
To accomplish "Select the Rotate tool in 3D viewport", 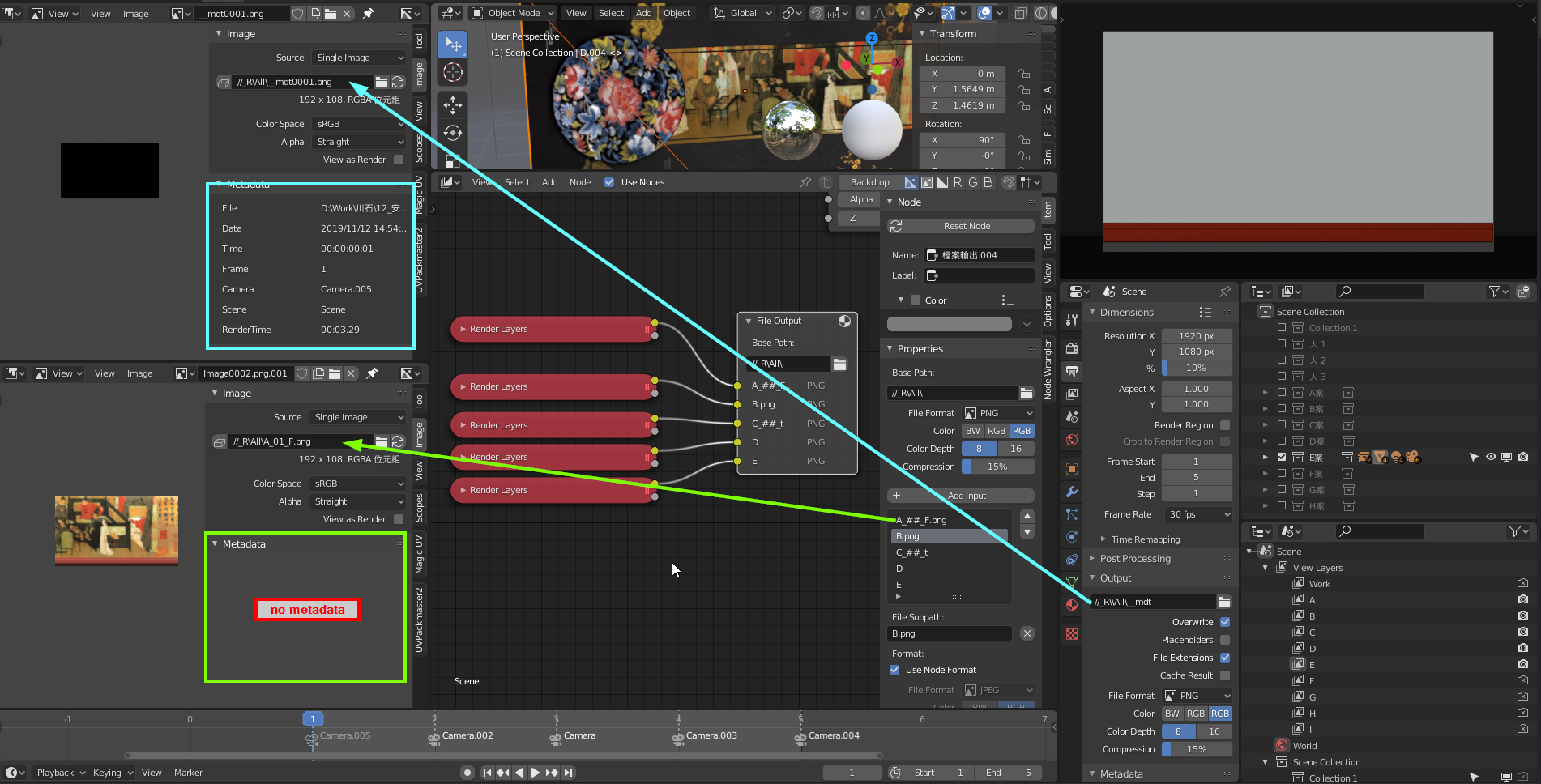I will tap(453, 133).
